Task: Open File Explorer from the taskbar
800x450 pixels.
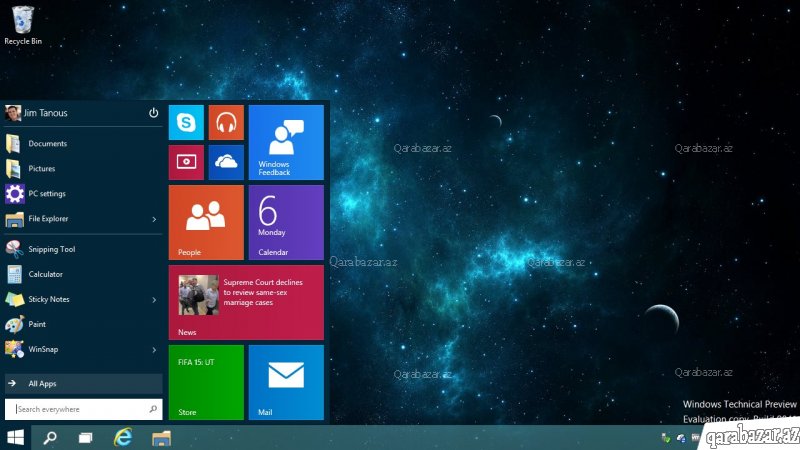Action: click(x=161, y=438)
